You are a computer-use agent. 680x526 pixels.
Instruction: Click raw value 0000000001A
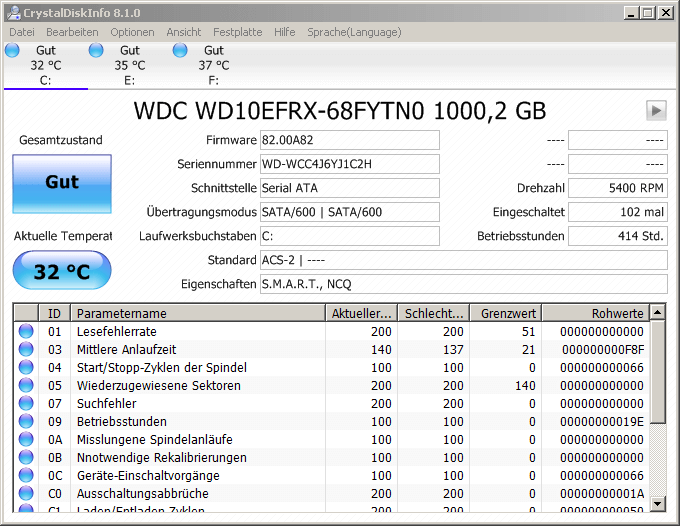tap(602, 493)
